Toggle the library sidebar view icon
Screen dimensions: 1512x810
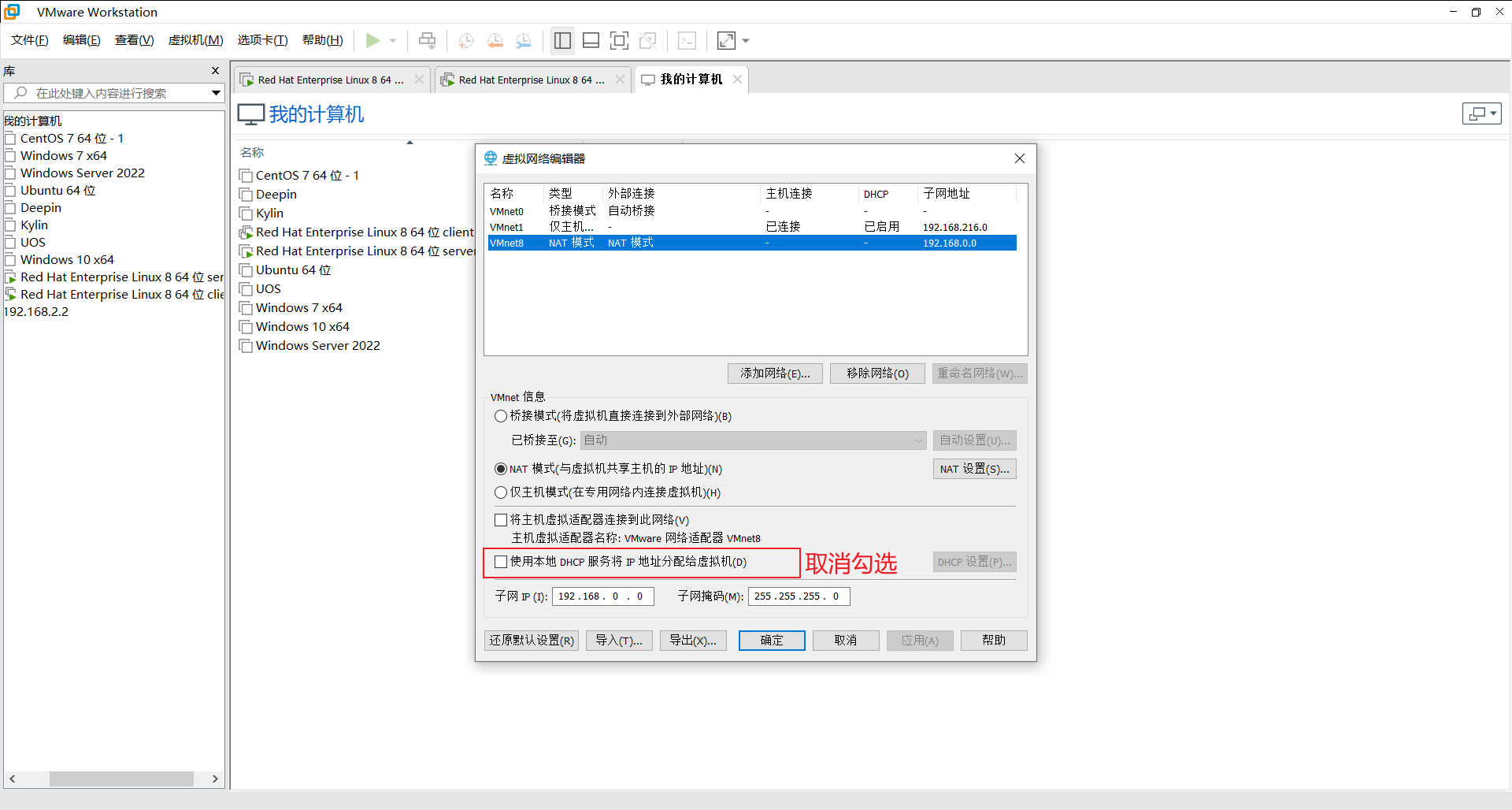562,40
